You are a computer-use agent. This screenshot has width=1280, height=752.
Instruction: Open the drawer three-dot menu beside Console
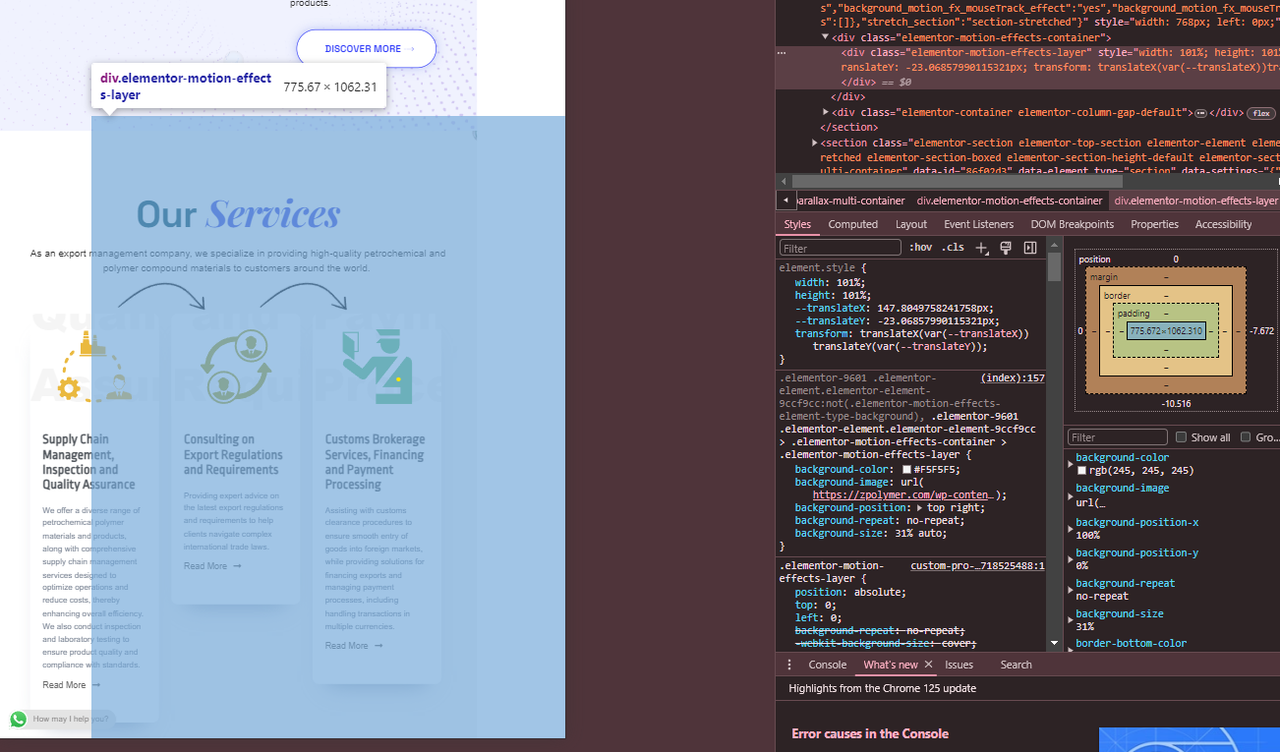click(789, 665)
